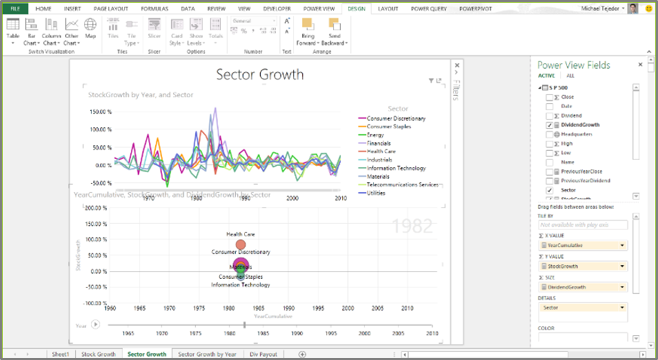Uncheck the Sector field checkbox
Viewport: 658px width, 360px height.
click(x=549, y=190)
